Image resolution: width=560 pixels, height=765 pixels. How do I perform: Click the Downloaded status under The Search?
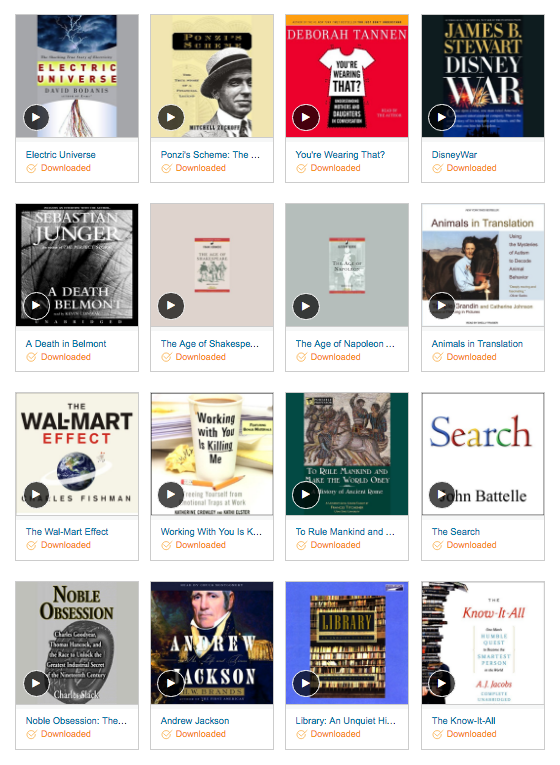464,545
